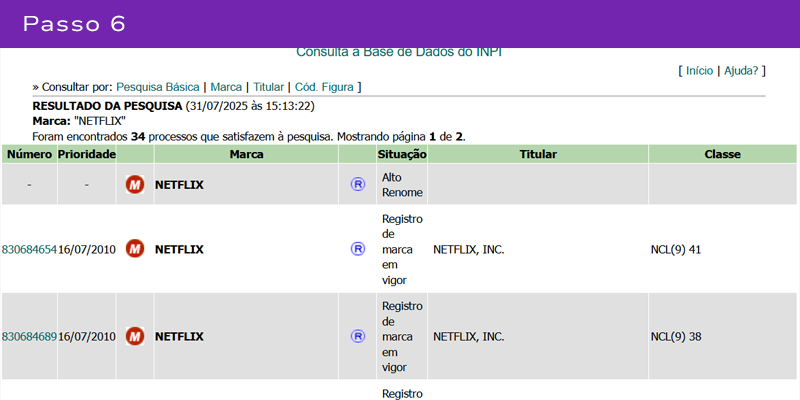This screenshot has width=800, height=400.
Task: Open the Ajuda? help link
Action: click(743, 71)
